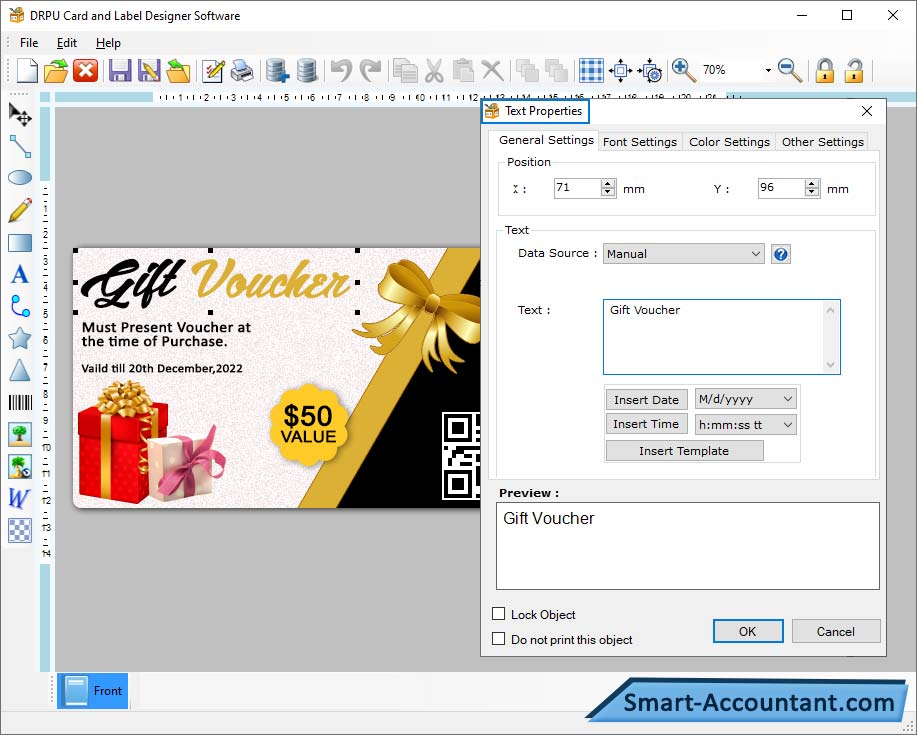Toggle the grid view icon
This screenshot has height=735, width=917.
click(591, 71)
